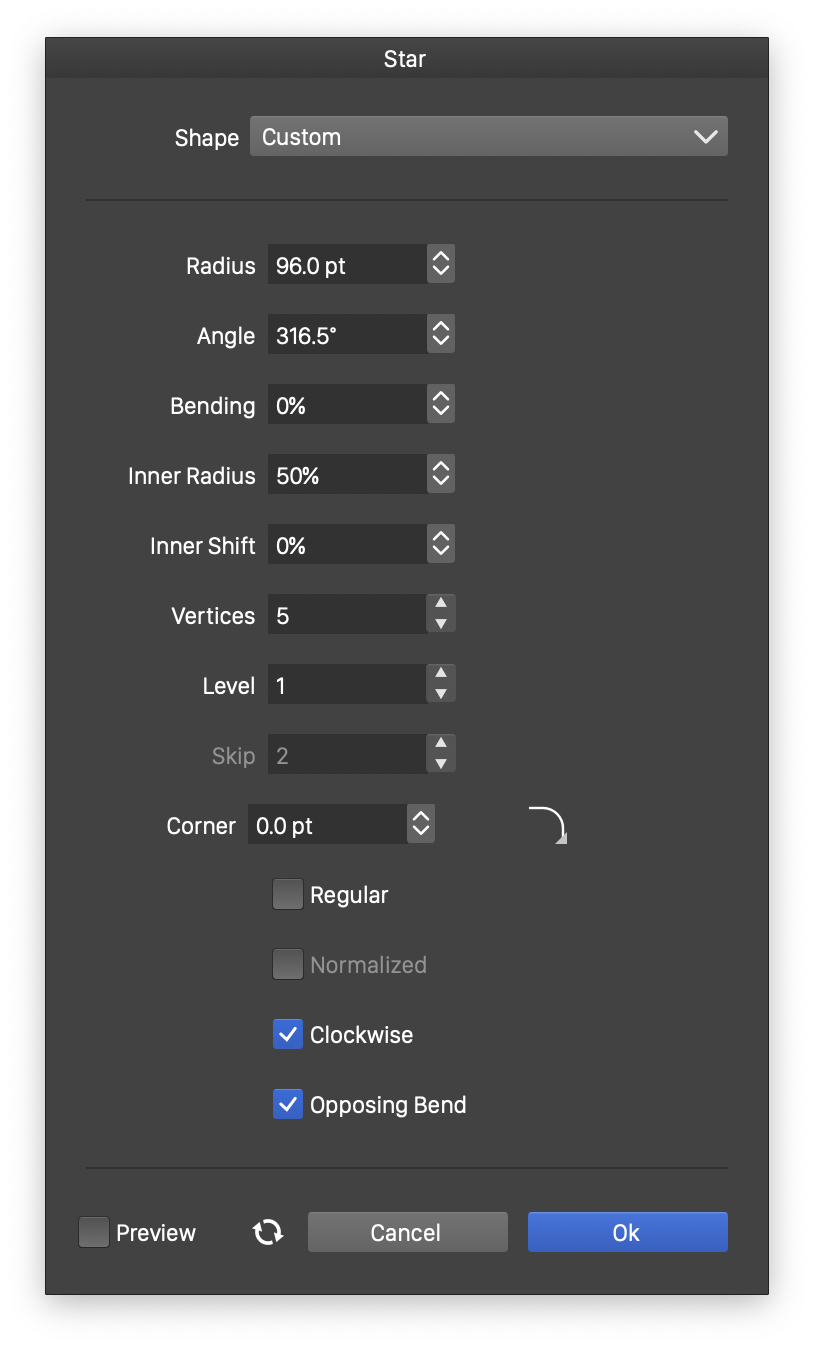Click the Inner Shift stepper arrows
Screen dimensions: 814x1348
[x=441, y=545]
